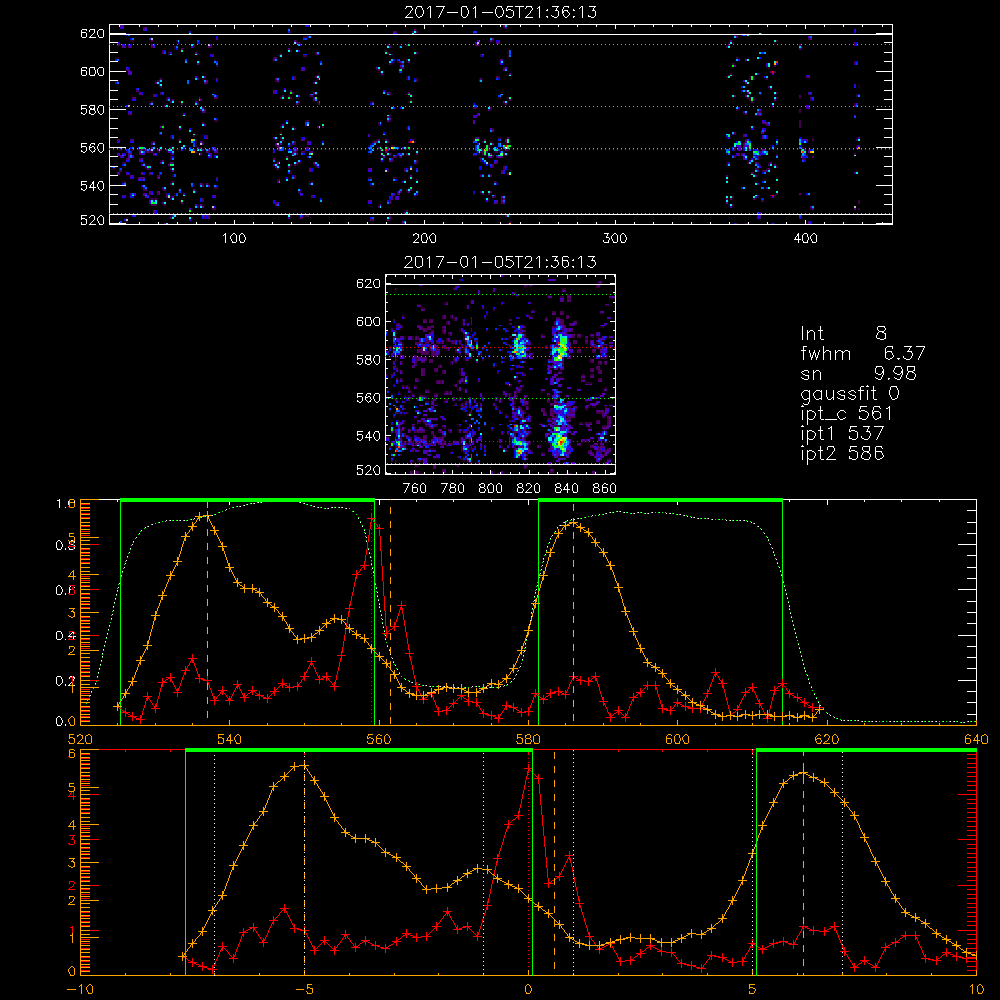Click x-axis label 780 on middle image
The height and width of the screenshot is (1000, 1000).
453,489
